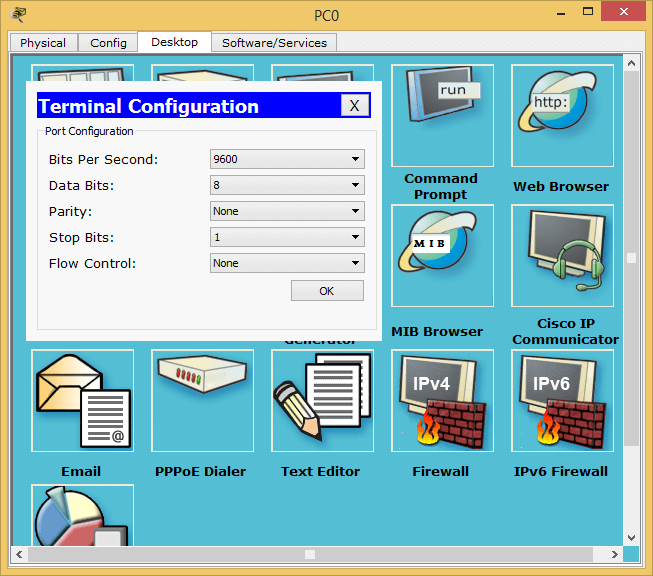This screenshot has height=576, width=653.
Task: Select the Desktop tab
Action: tap(174, 42)
